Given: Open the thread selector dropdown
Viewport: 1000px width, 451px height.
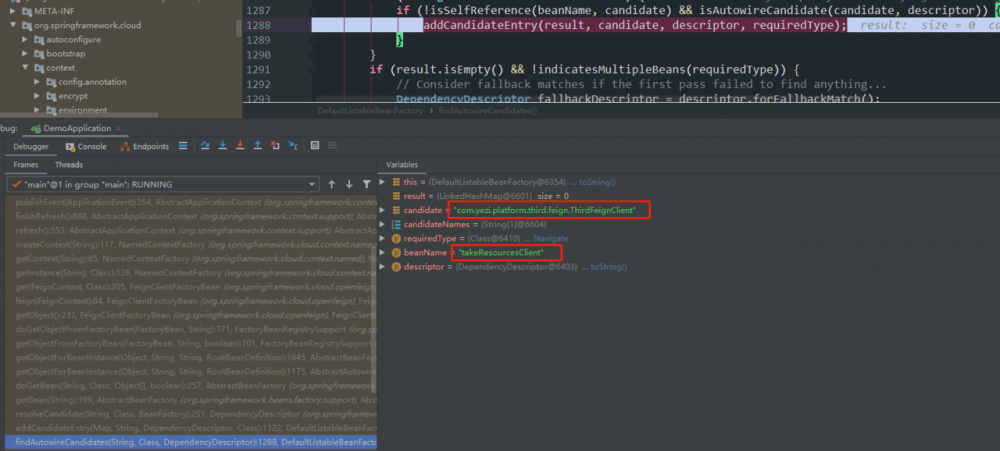Looking at the screenshot, I should (312, 184).
